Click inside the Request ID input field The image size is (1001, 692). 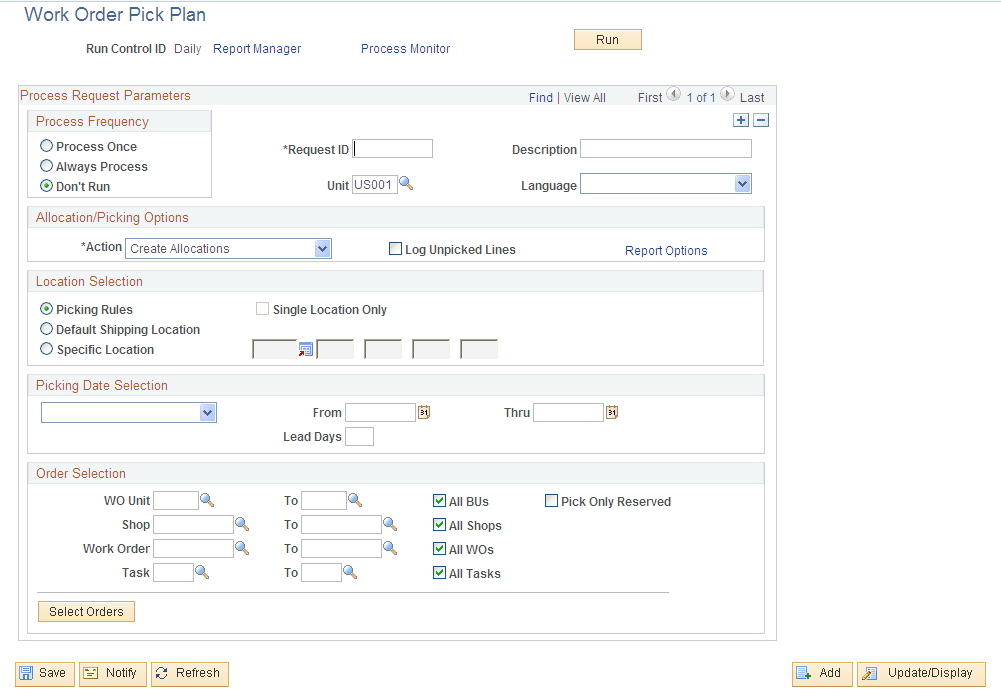pyautogui.click(x=392, y=148)
